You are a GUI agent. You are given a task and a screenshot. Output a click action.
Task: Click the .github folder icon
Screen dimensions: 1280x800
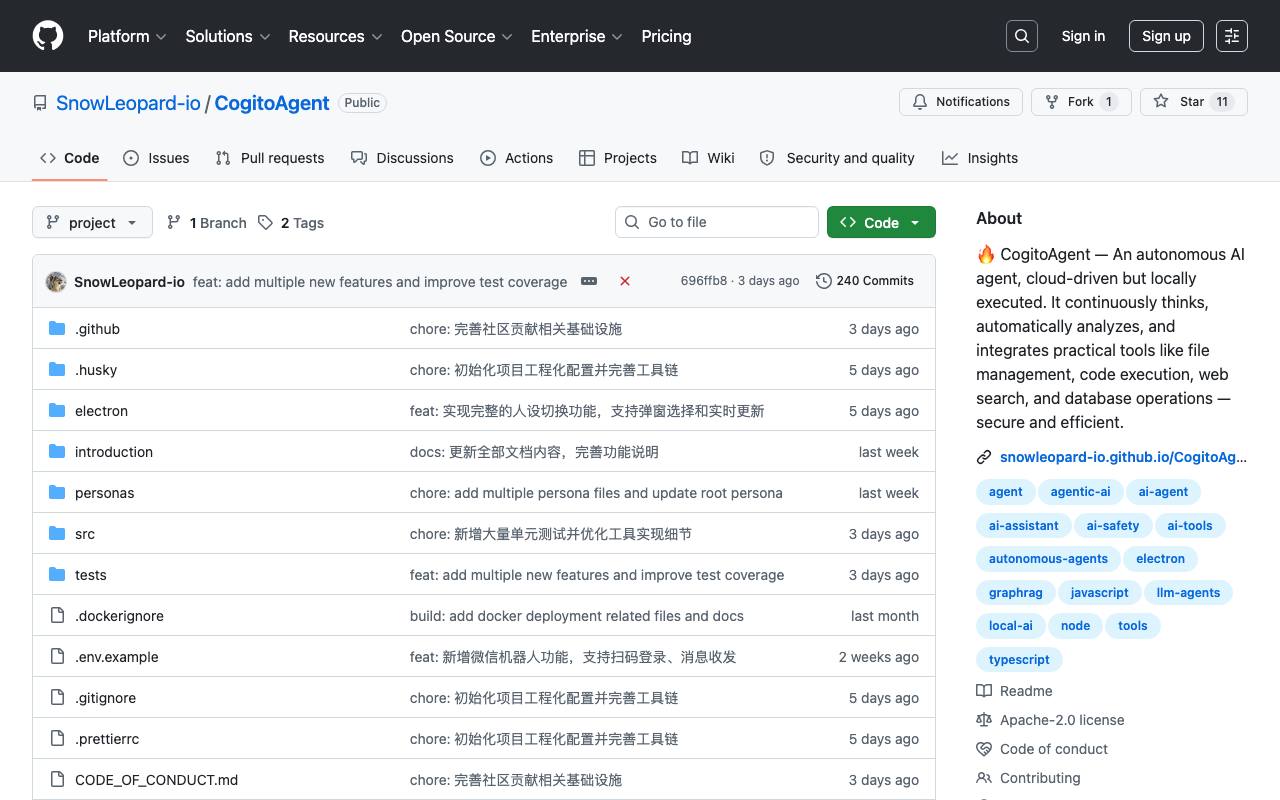57,329
